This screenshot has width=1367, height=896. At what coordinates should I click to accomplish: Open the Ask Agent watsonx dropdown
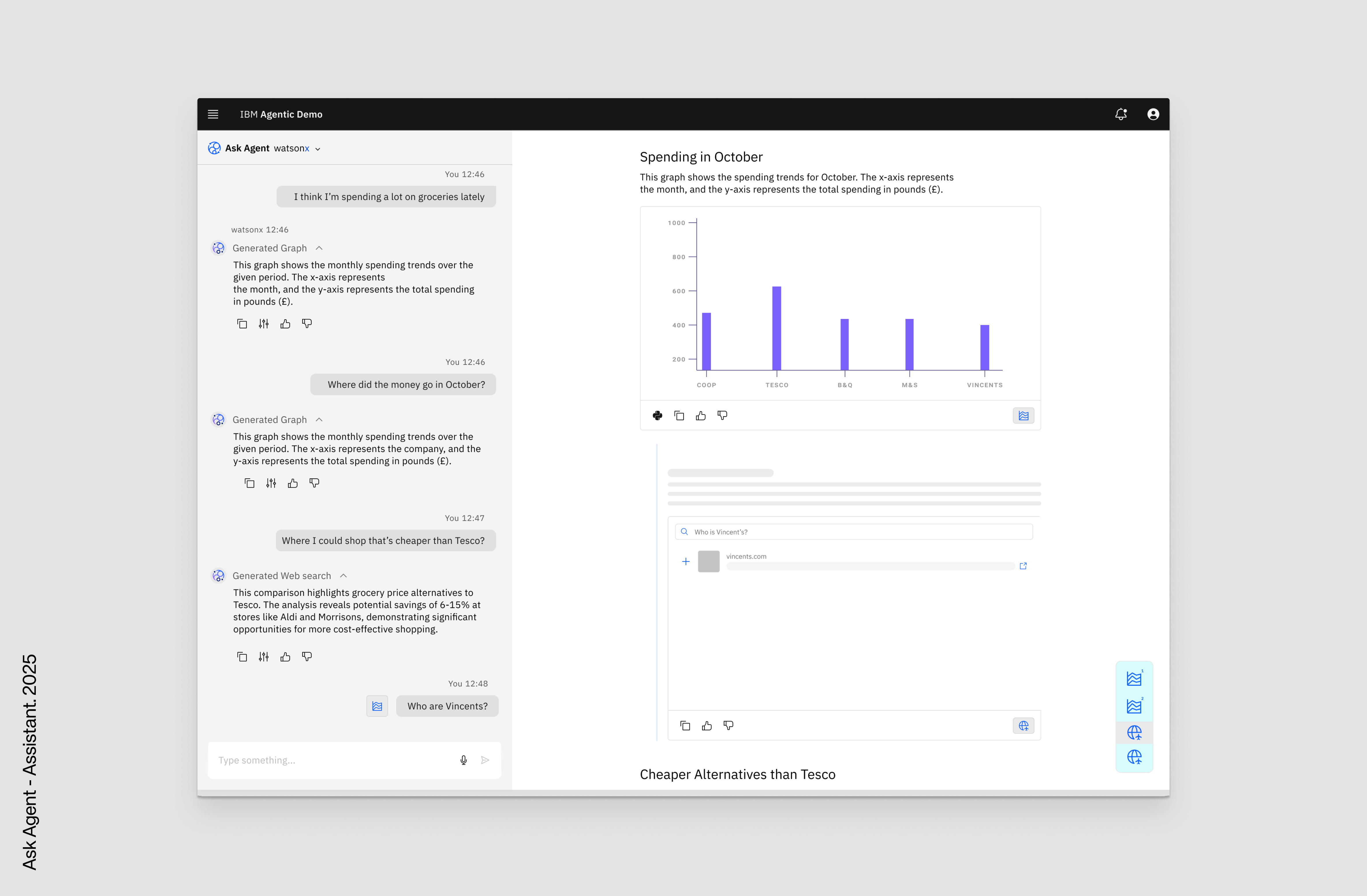pos(318,149)
